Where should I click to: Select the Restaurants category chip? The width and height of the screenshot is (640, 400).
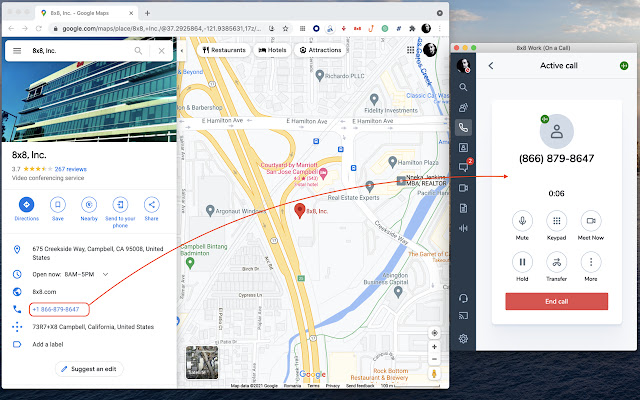pos(223,49)
